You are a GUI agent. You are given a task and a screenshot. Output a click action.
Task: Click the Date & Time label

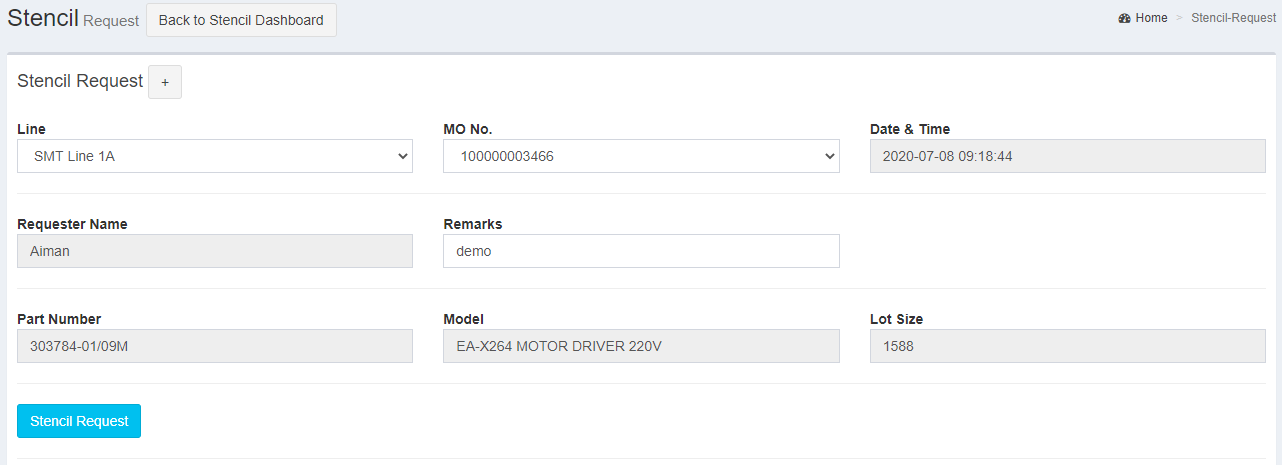point(910,129)
